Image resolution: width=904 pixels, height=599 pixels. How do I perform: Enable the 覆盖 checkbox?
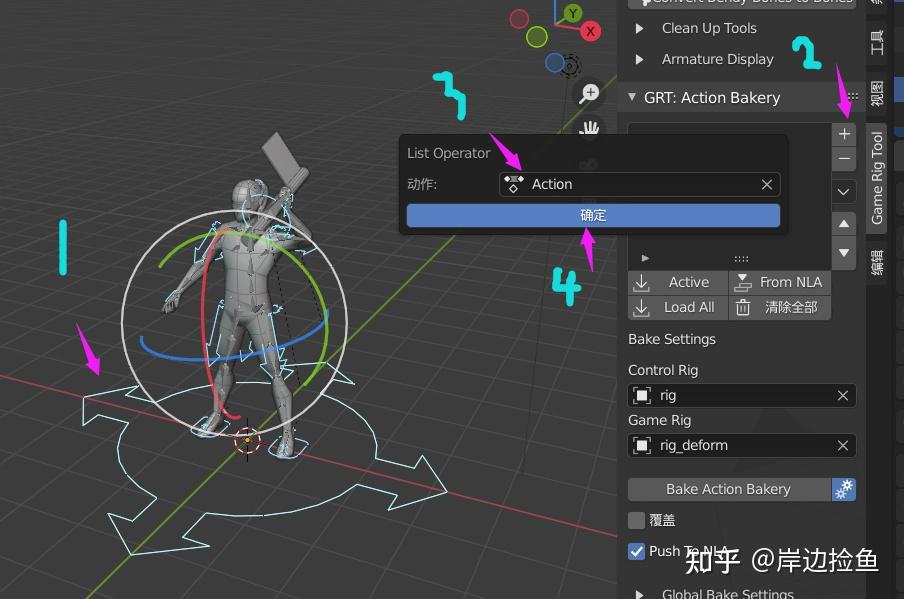[634, 520]
